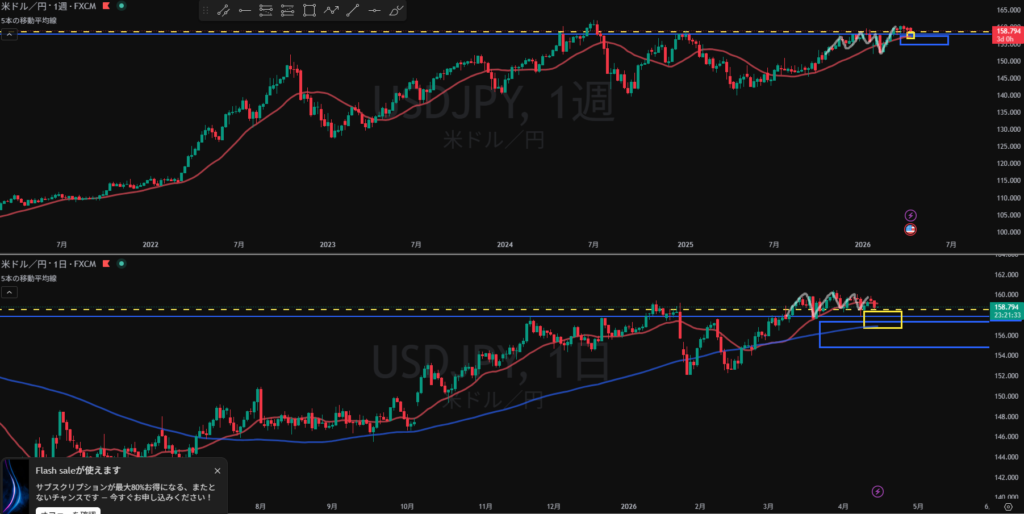
Task: Click the offer button in Flash sale popup
Action: click(x=67, y=511)
